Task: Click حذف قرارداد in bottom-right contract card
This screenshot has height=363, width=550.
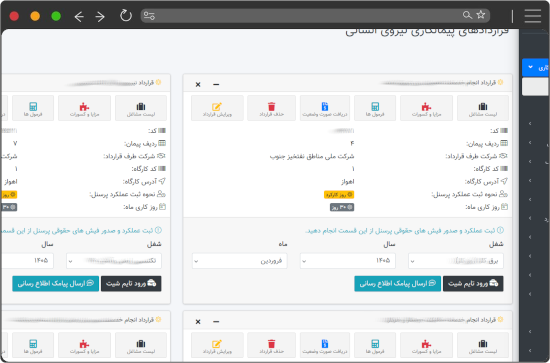Action: [x=271, y=345]
